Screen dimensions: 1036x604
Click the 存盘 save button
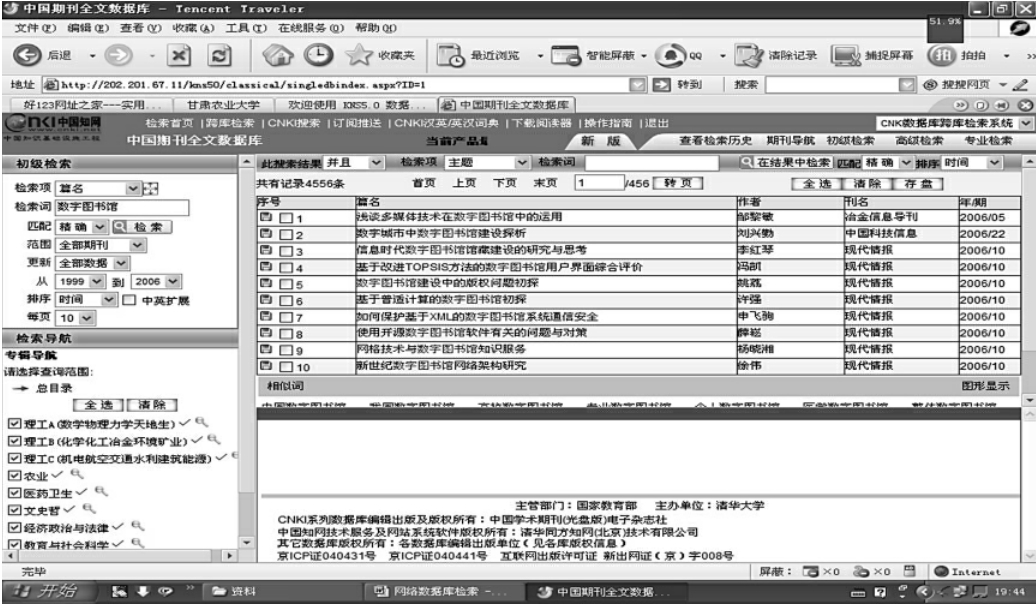[x=918, y=184]
